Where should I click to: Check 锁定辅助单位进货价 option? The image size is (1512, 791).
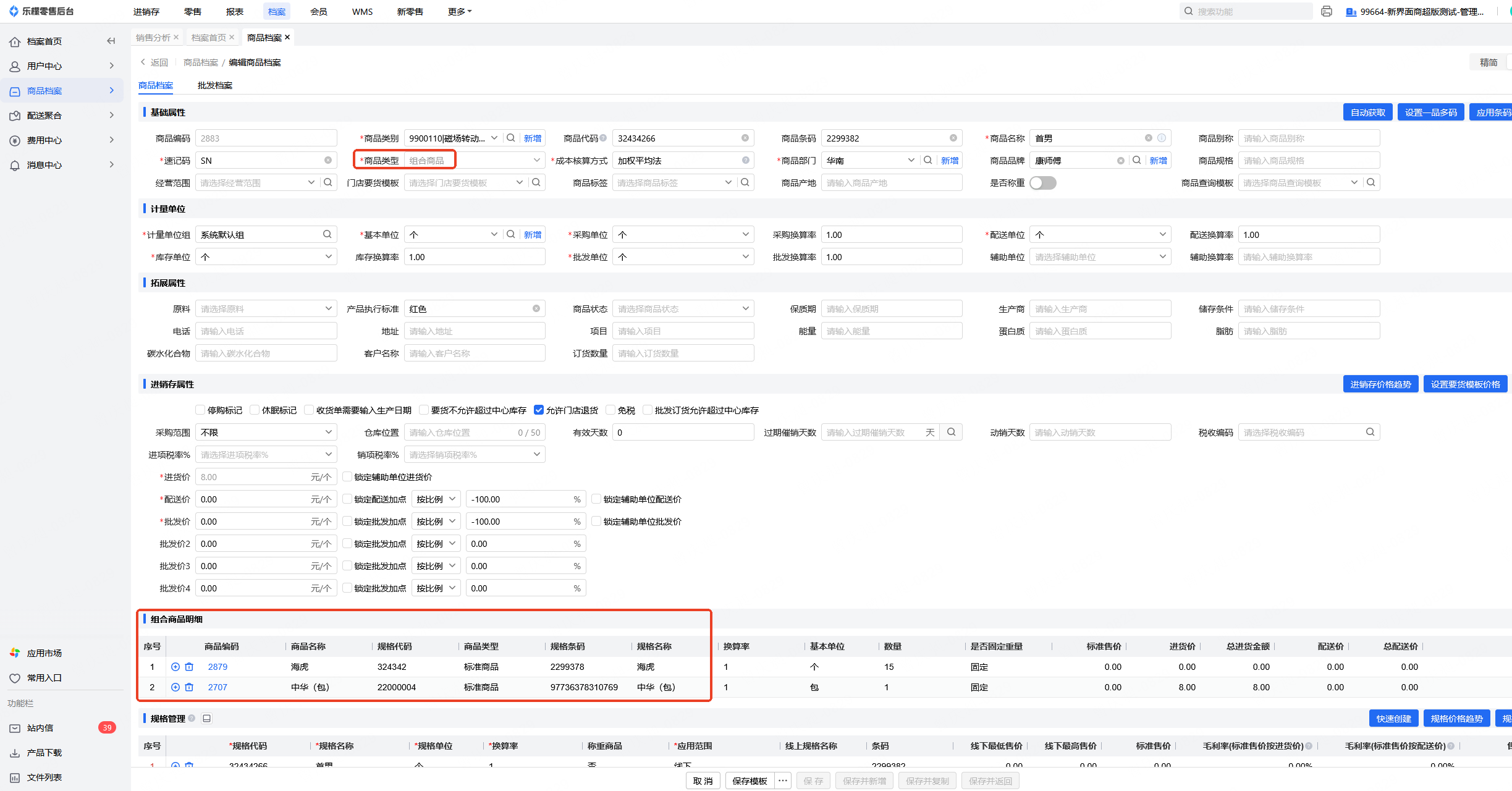tap(347, 477)
